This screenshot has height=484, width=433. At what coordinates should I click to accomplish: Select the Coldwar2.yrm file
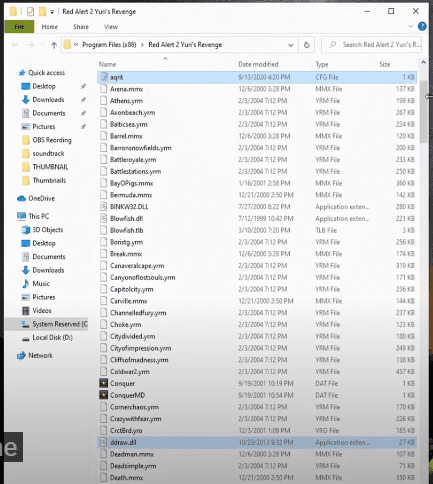tap(257, 371)
